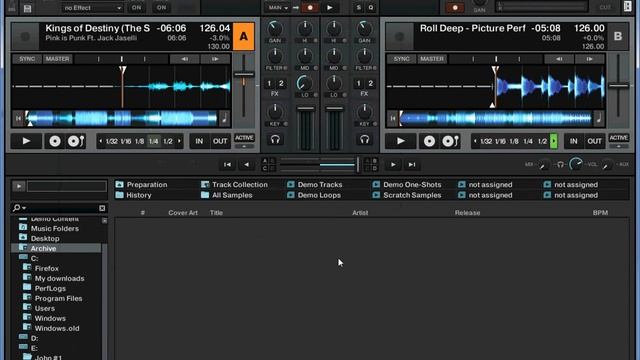Toggle Deck B headphone cue
This screenshot has width=640, height=360.
(364, 140)
